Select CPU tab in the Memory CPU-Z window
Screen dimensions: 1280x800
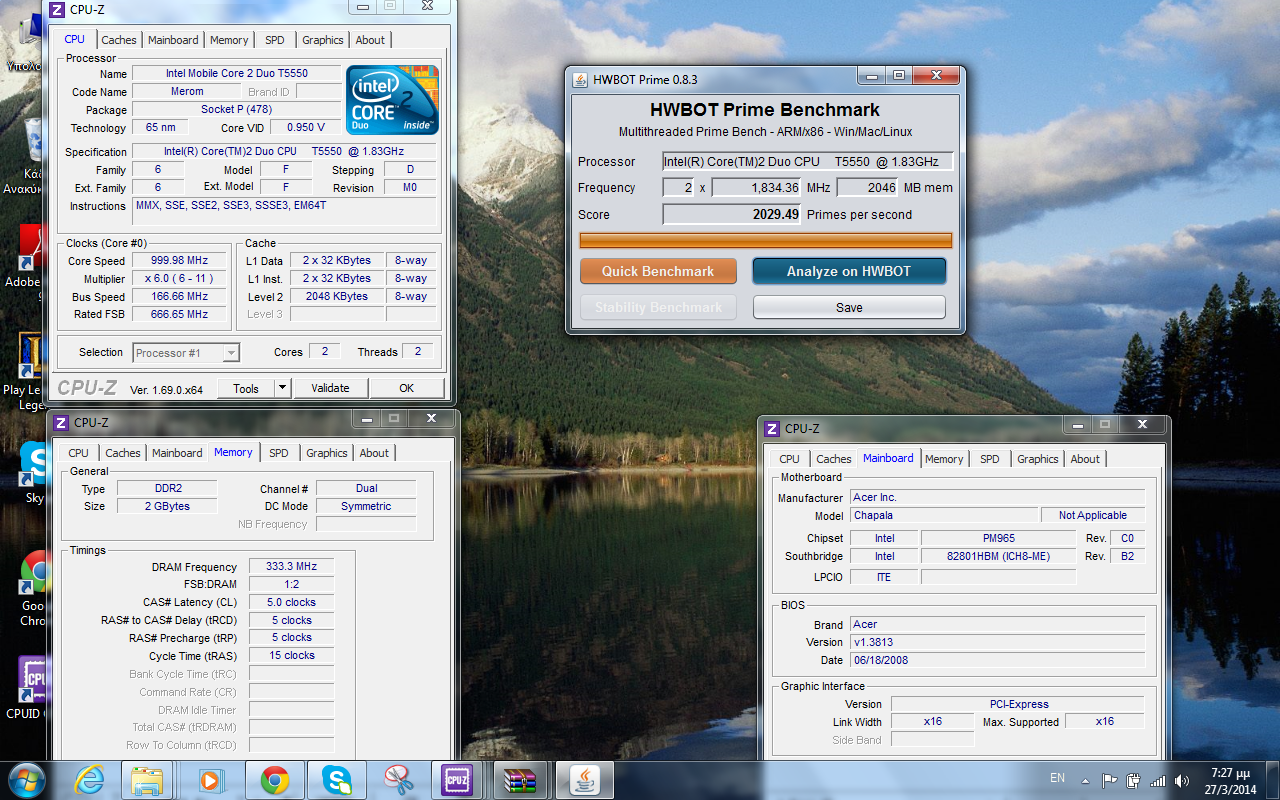79,453
